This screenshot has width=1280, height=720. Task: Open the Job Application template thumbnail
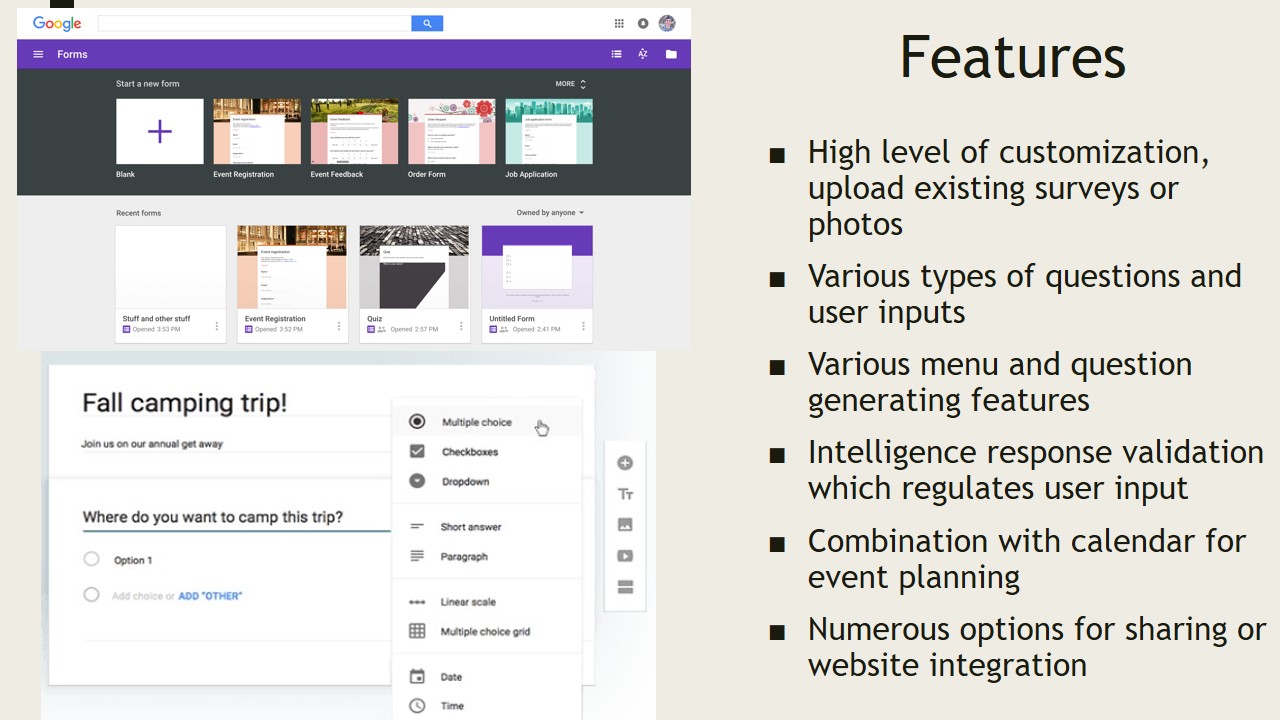[549, 131]
